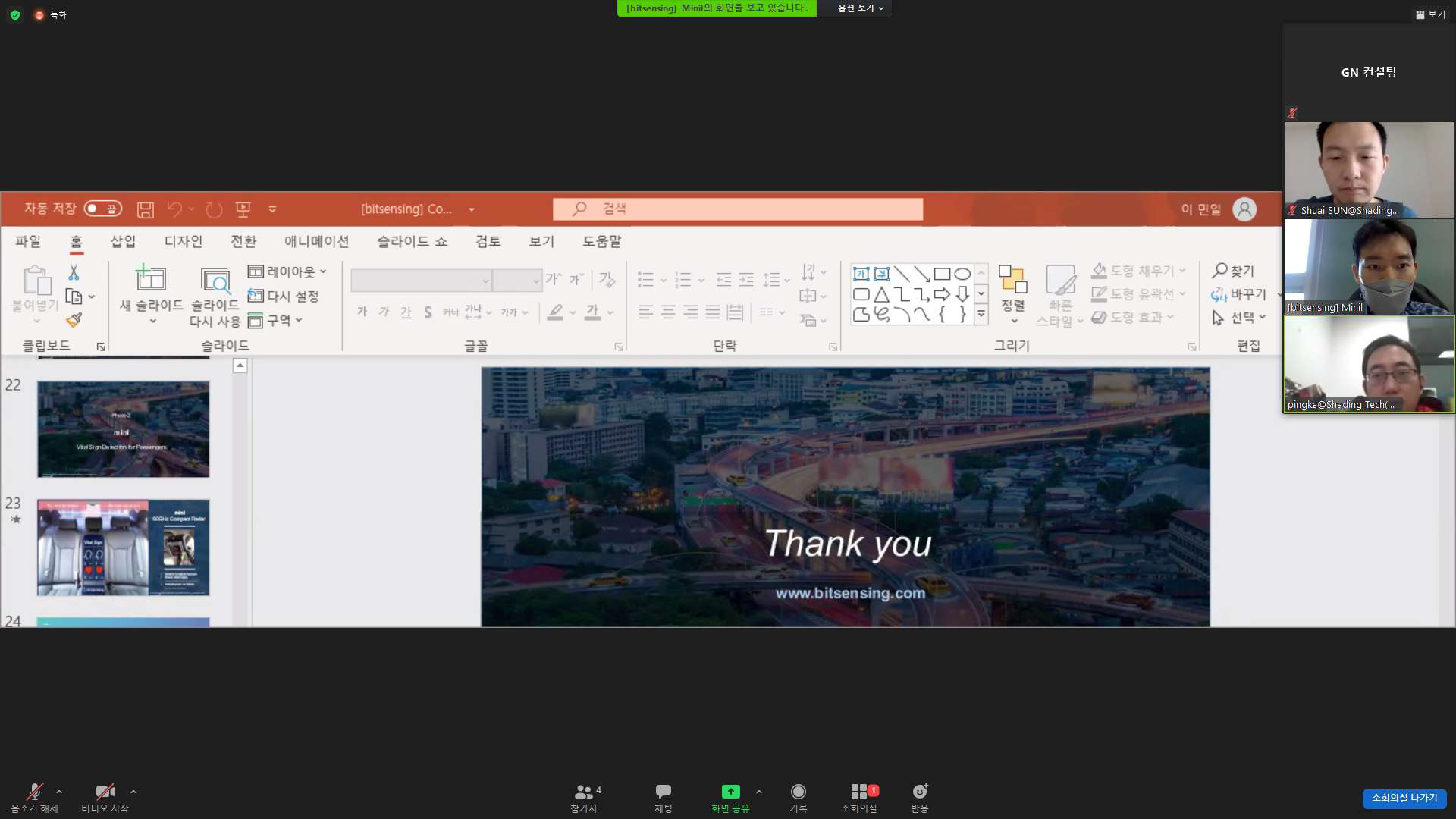
Task: Open Zoom Reactions
Action: pos(920,799)
